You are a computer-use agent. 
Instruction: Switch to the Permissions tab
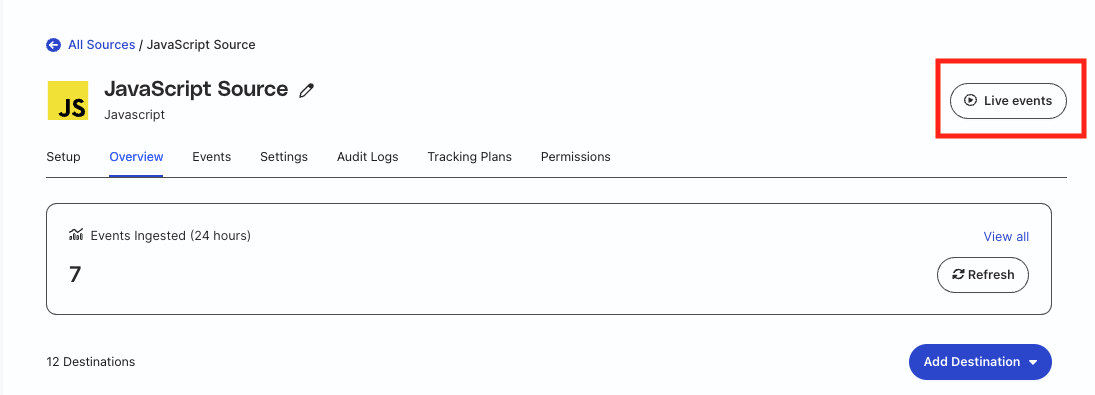click(x=575, y=156)
